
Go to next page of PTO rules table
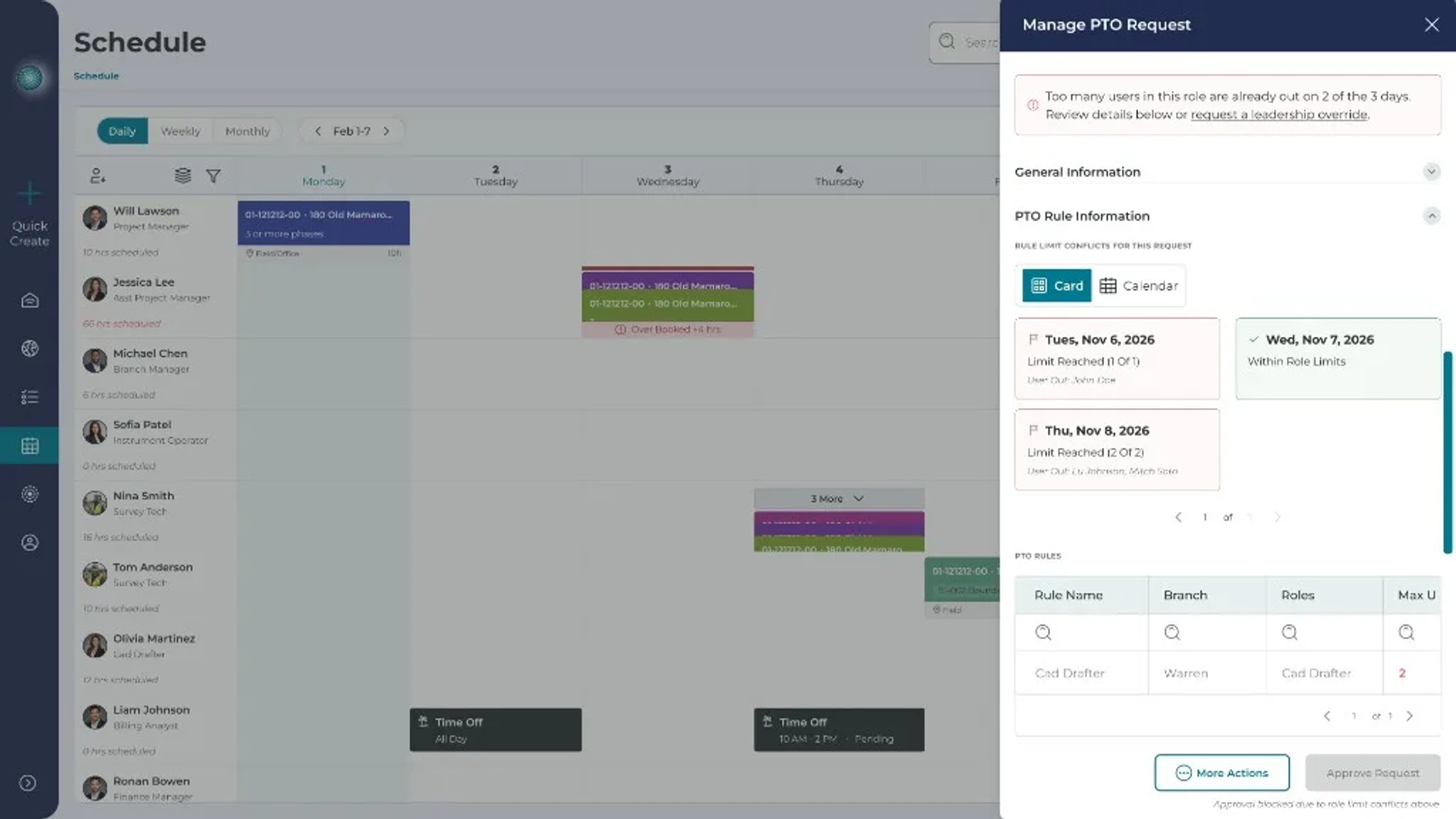tap(1409, 716)
